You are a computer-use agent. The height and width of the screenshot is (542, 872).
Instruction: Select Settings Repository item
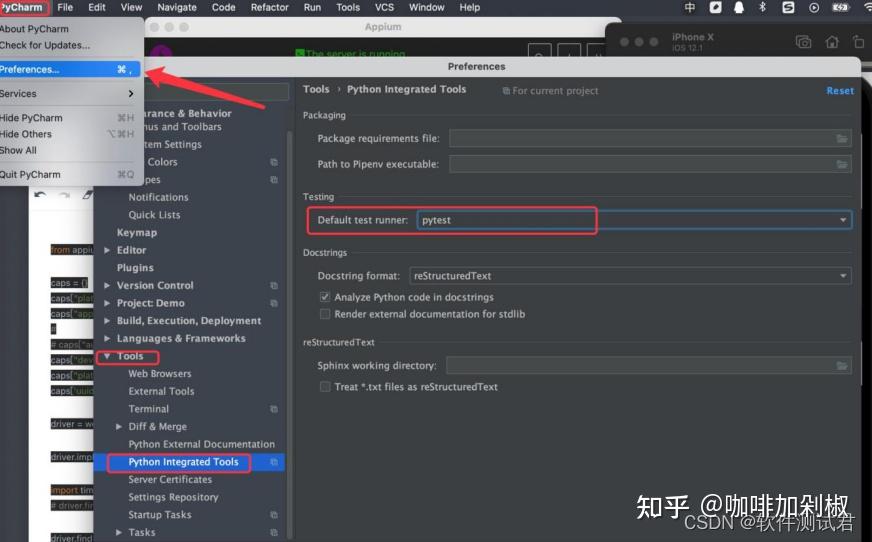[x=174, y=497]
